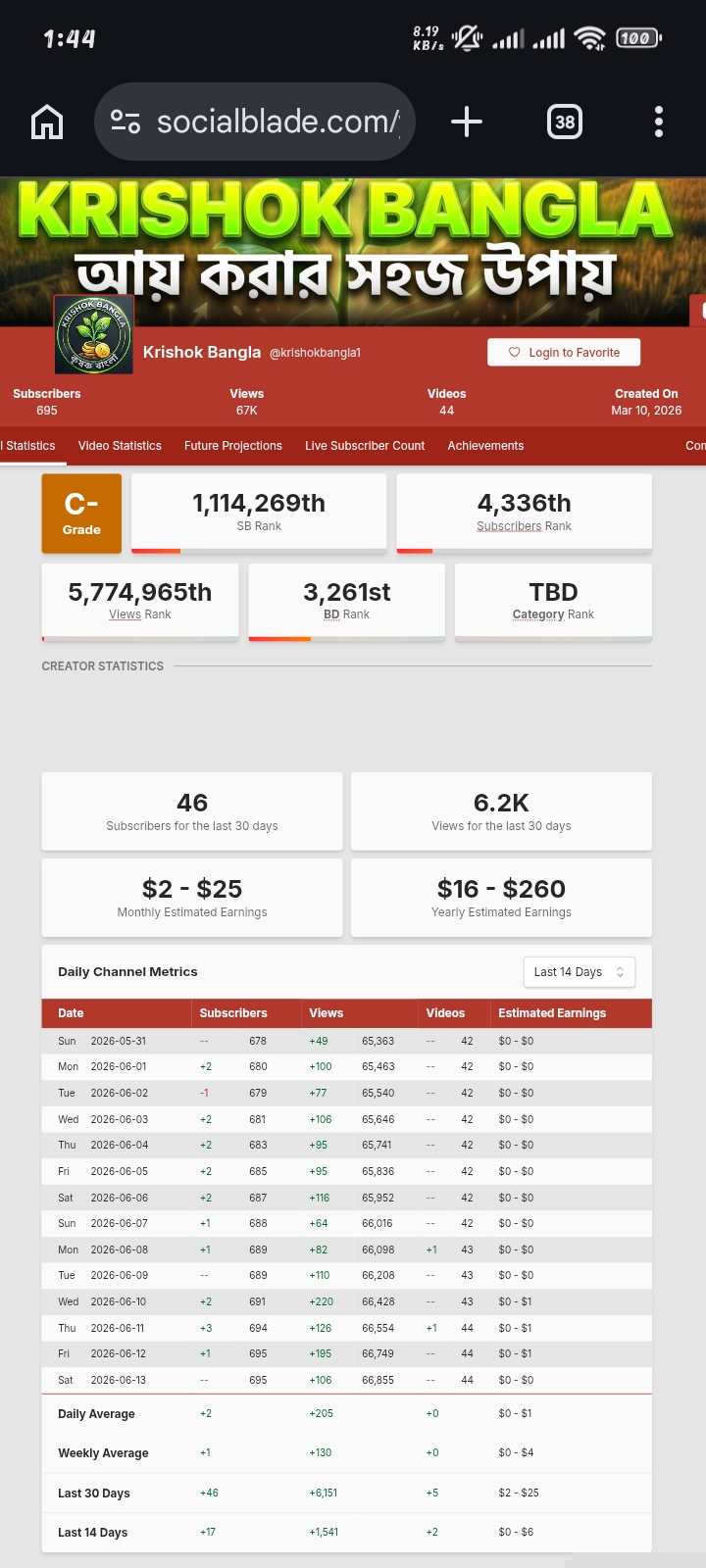Open Live Subscriber Count tab
The image size is (706, 1568).
pyautogui.click(x=365, y=446)
